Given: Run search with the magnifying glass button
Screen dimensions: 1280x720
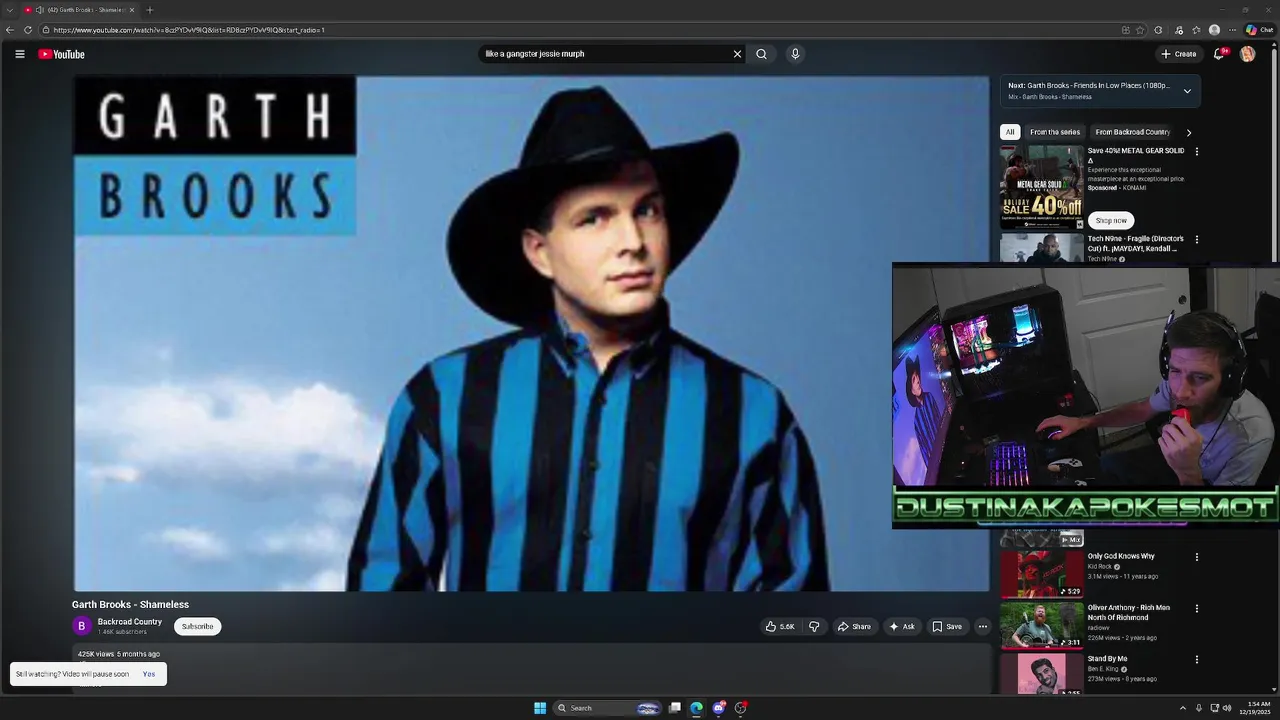Looking at the screenshot, I should coord(761,54).
